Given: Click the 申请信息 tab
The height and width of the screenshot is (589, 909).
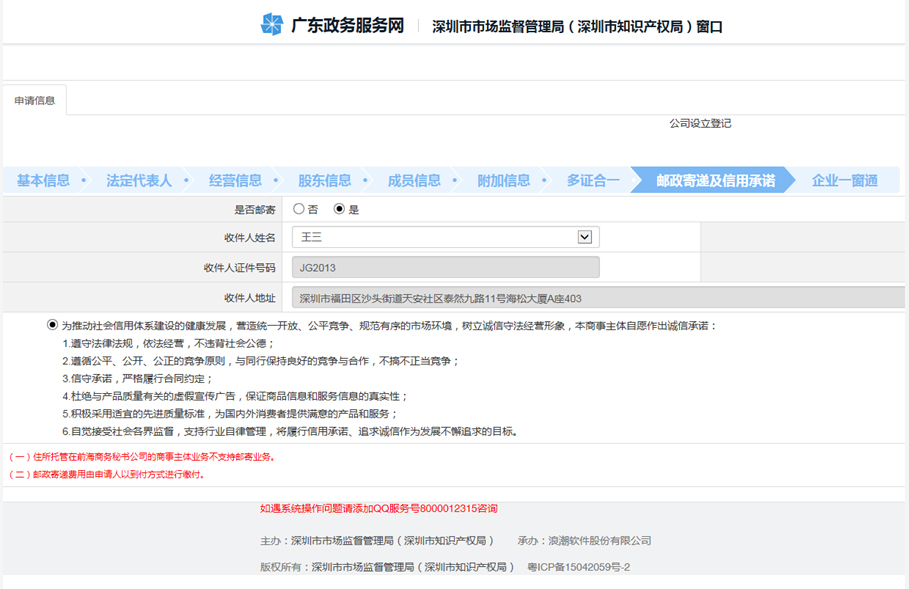Looking at the screenshot, I should (35, 101).
